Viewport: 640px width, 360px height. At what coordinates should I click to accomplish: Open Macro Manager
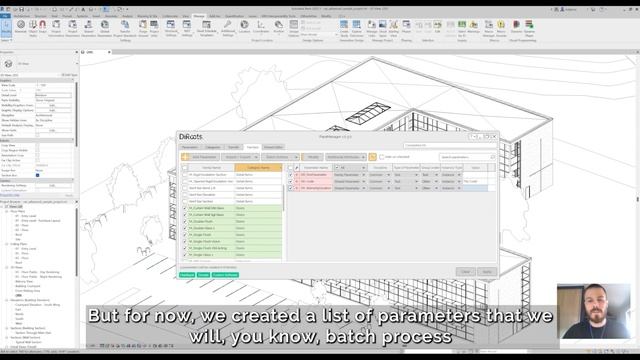point(489,28)
